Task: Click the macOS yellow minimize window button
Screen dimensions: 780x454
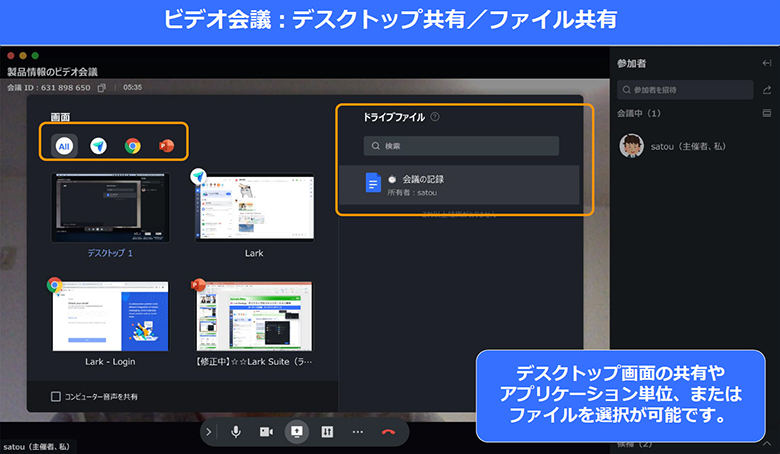Action: [23, 56]
